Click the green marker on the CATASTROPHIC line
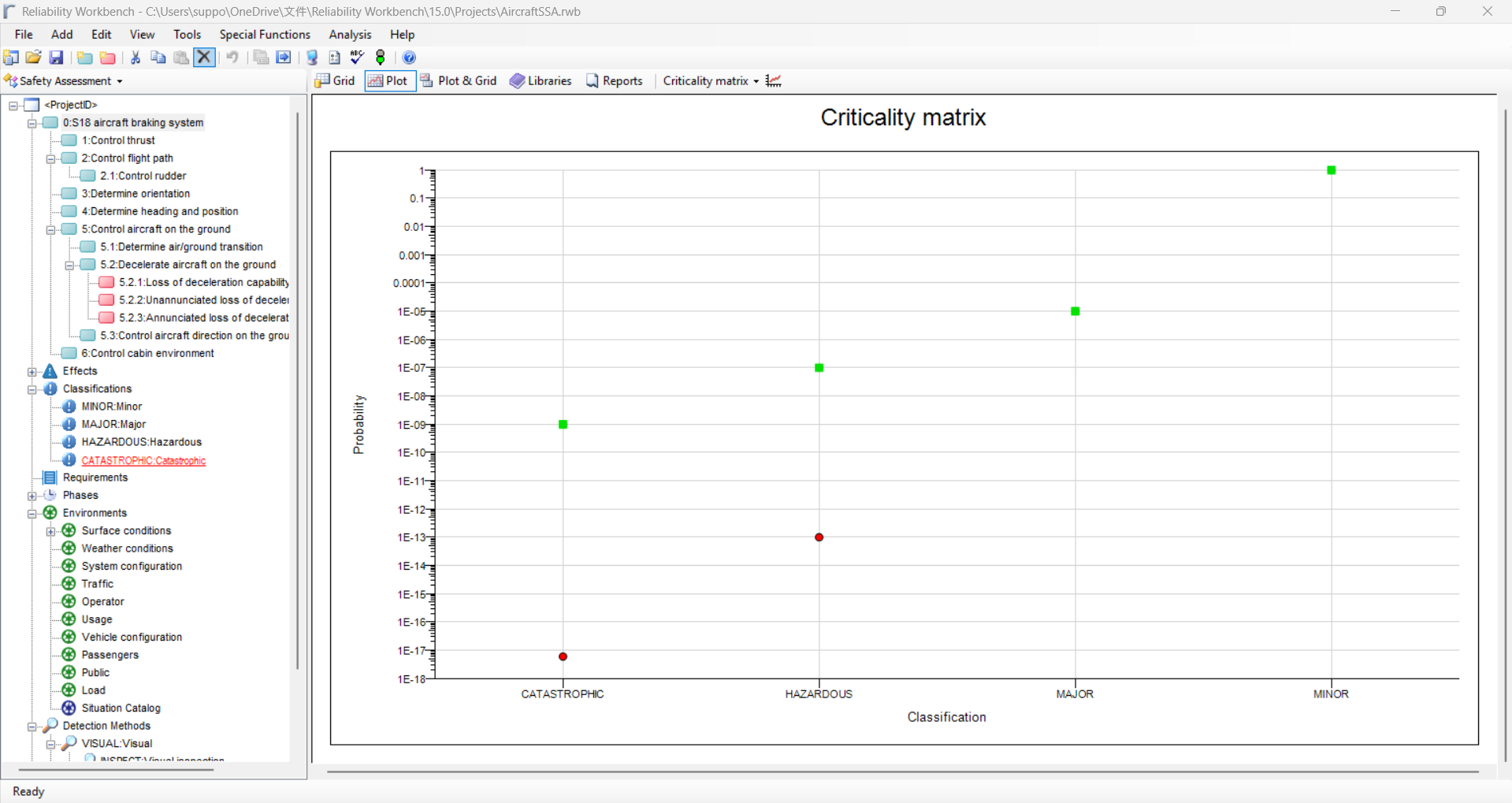1512x803 pixels. pos(563,425)
